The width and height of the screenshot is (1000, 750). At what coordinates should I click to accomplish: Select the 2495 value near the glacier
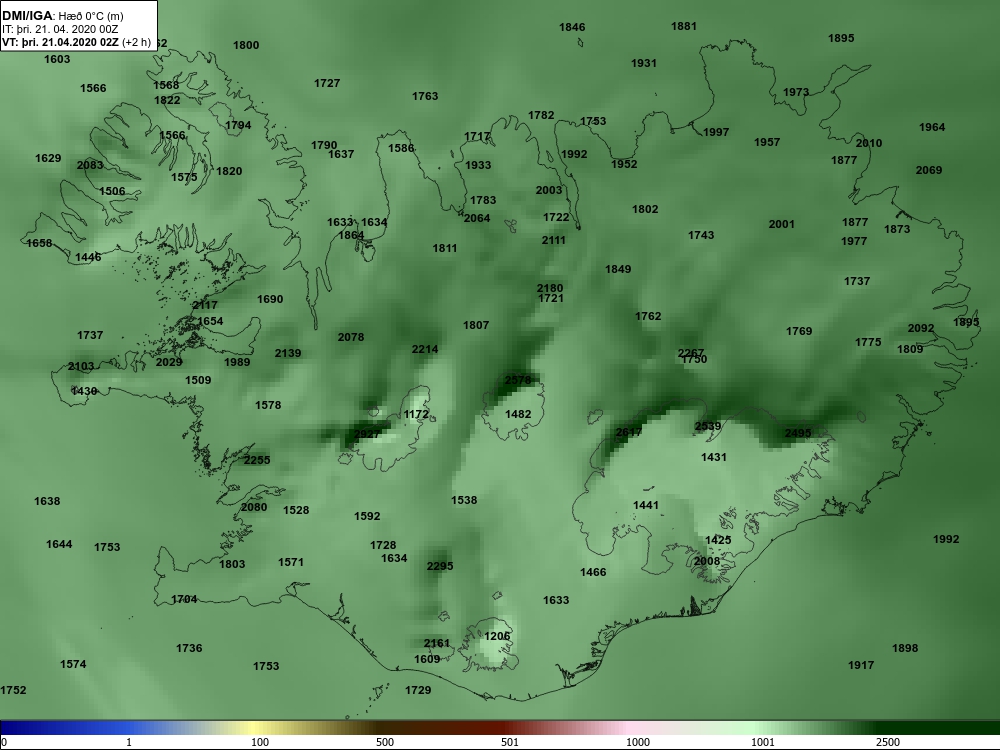798,433
